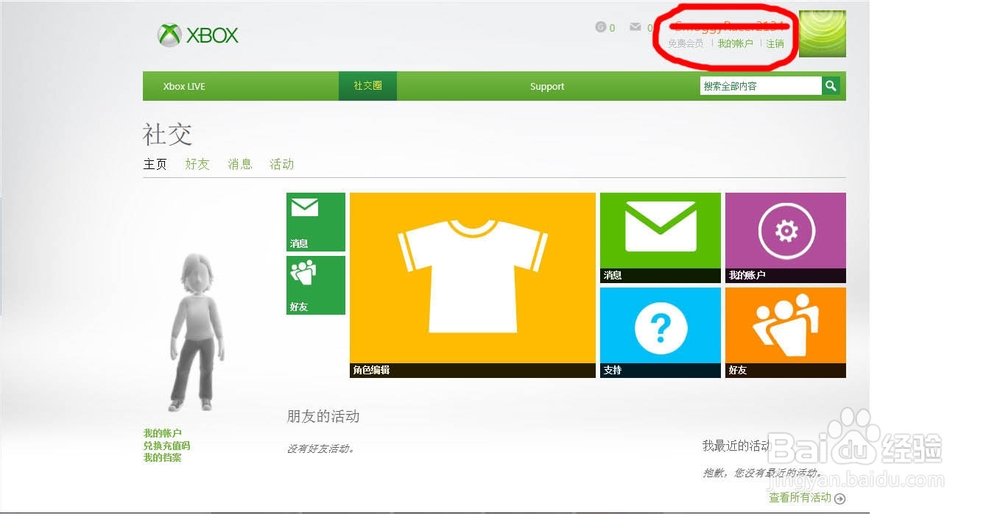Open the small green 消息 tile
This screenshot has height=514, width=1000.
(316, 222)
